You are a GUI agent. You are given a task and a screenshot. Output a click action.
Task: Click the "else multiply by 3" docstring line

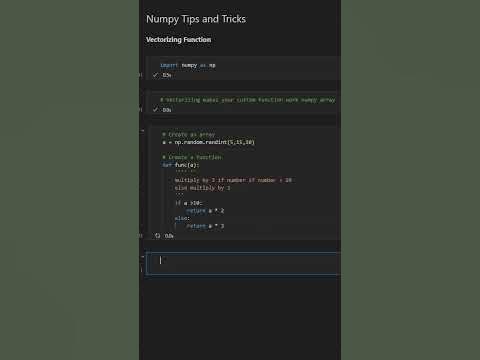202,188
